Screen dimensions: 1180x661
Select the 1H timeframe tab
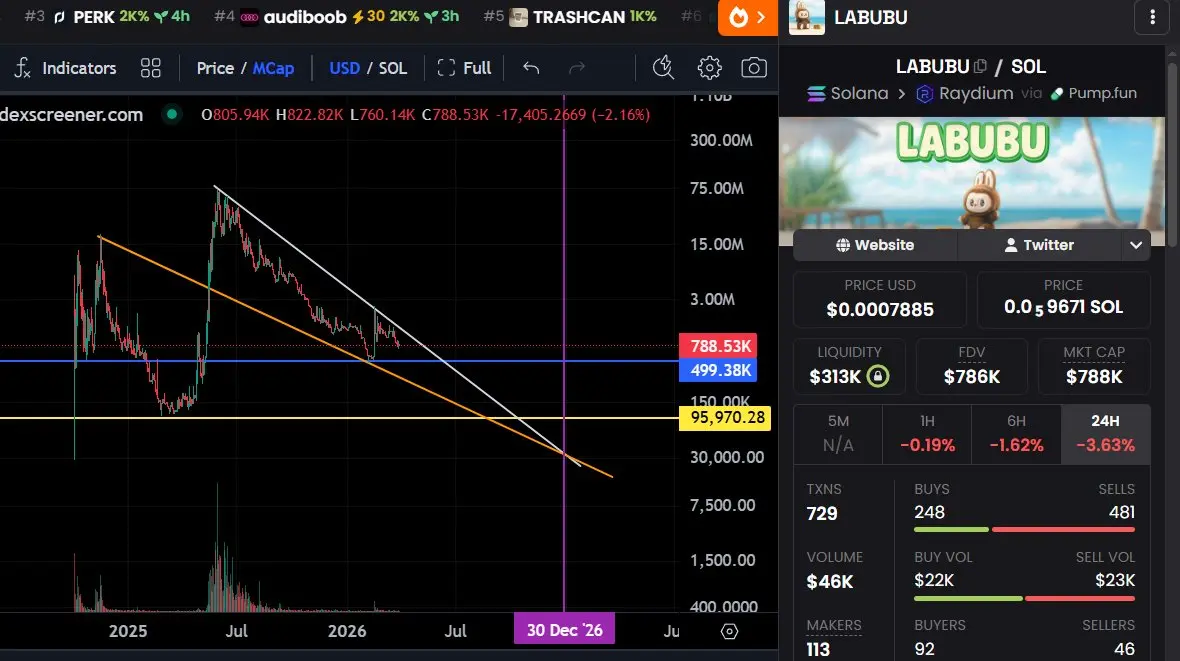coord(927,434)
